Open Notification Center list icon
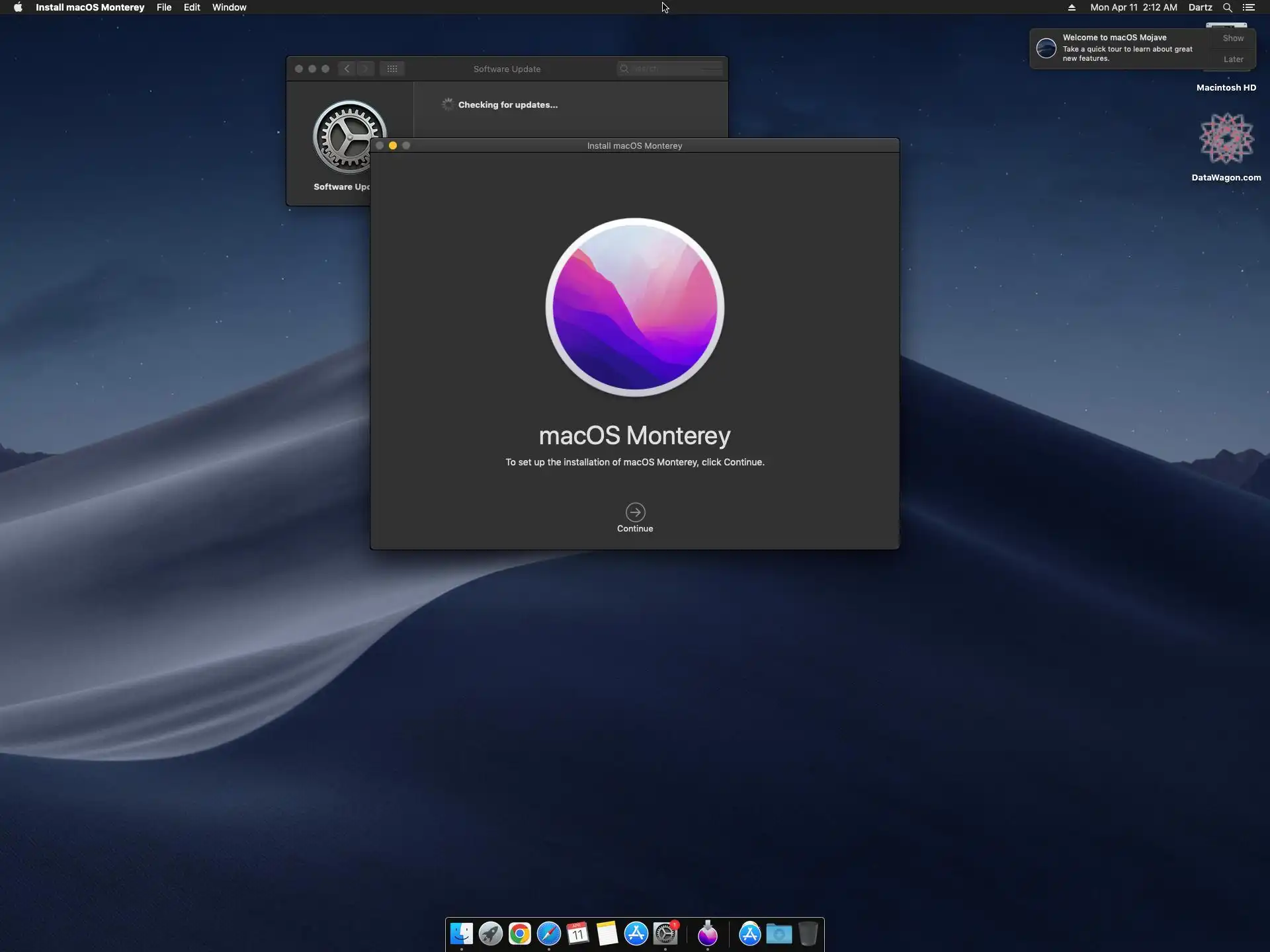 [x=1249, y=7]
